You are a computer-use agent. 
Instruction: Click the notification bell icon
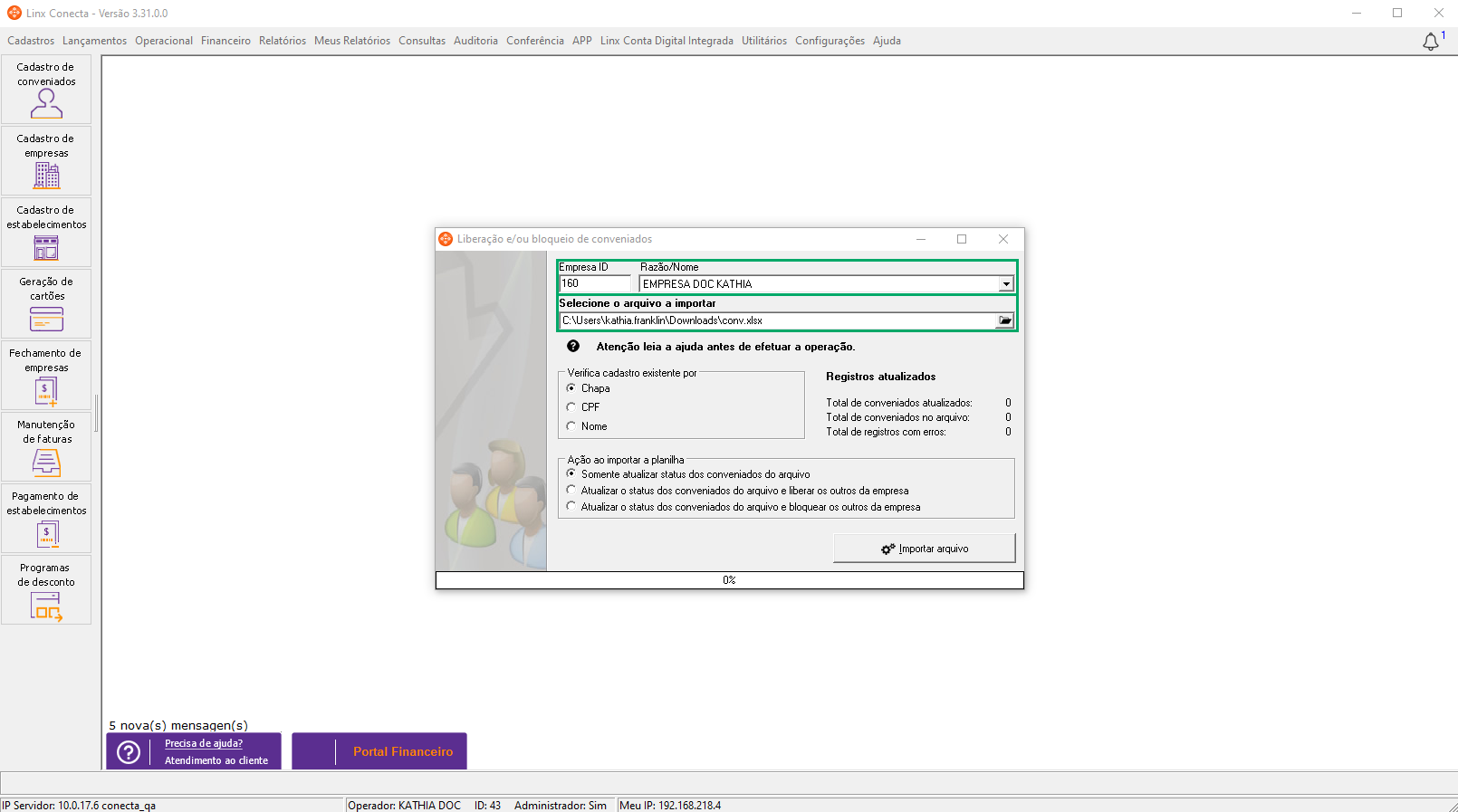point(1431,42)
